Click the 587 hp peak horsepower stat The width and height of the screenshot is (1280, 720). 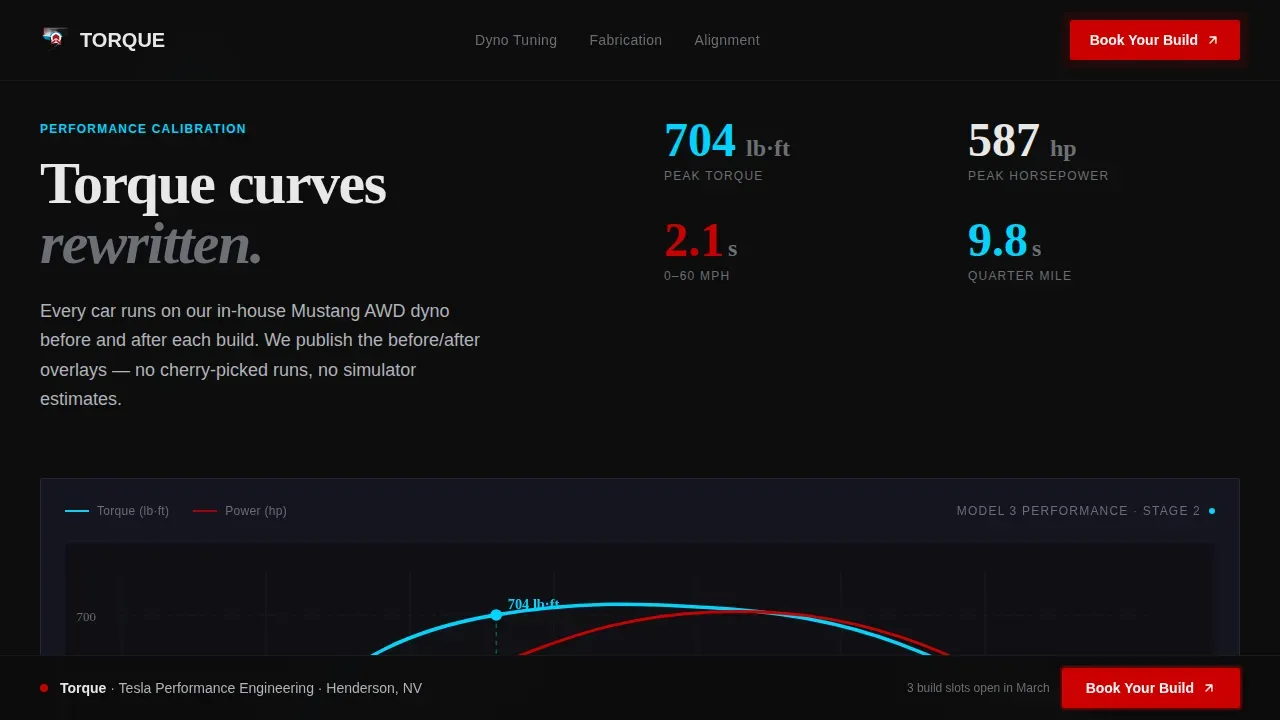[x=1038, y=151]
